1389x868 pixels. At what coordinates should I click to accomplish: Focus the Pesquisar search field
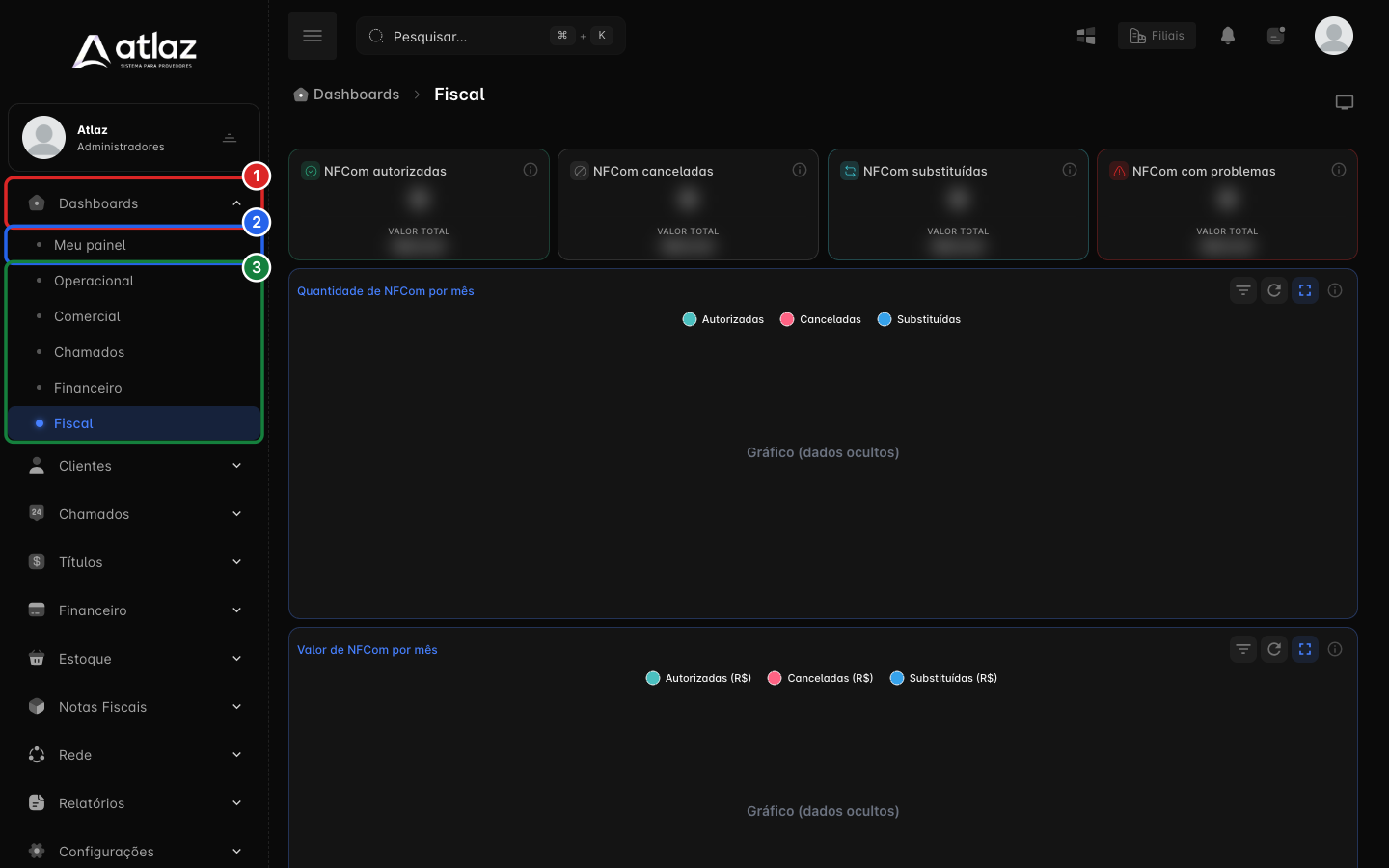click(x=491, y=36)
